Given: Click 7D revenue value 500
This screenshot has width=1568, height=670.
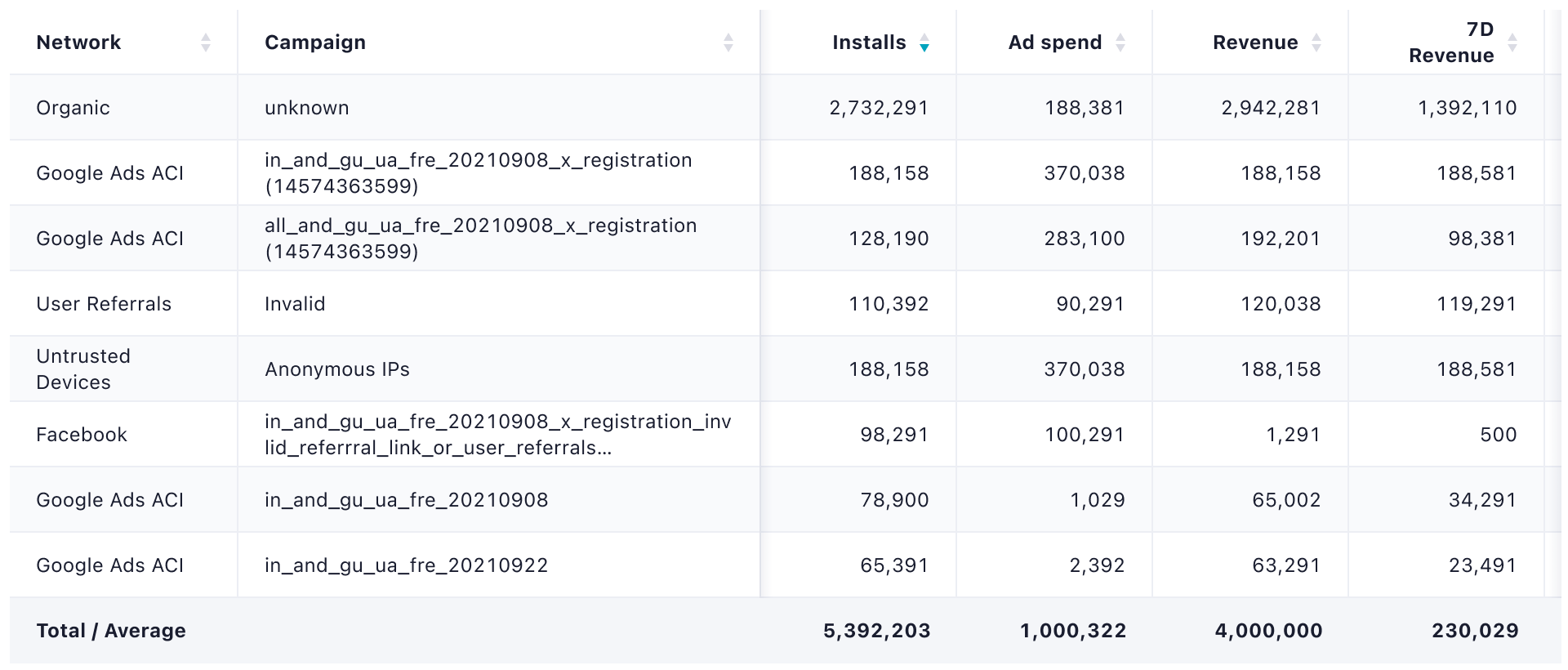Looking at the screenshot, I should 1499,435.
